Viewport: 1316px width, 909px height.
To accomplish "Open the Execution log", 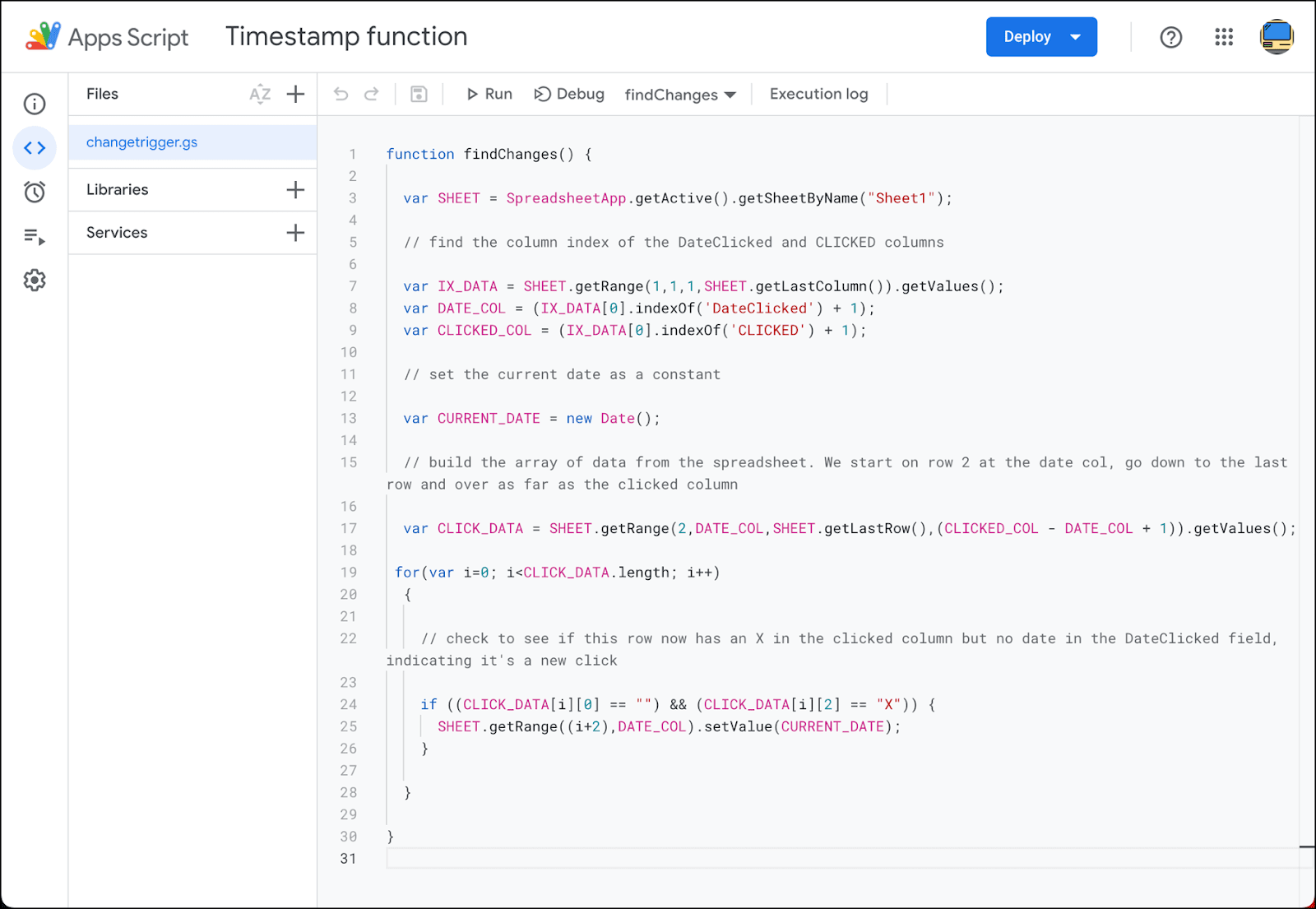I will coord(819,94).
